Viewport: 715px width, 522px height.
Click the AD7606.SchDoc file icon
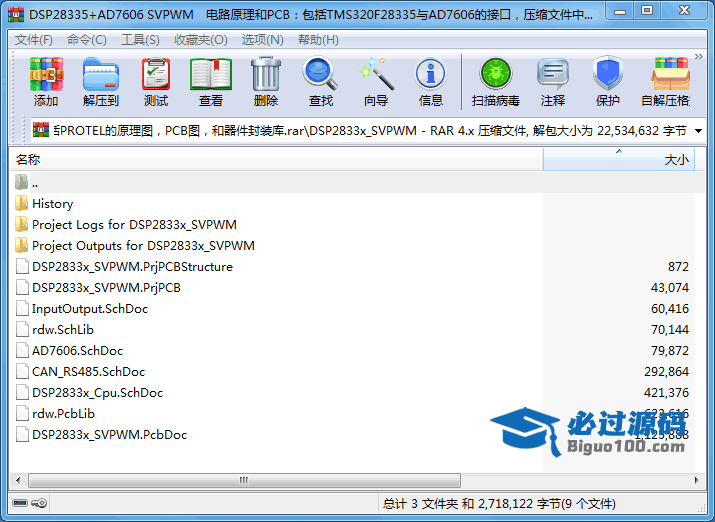coord(22,350)
